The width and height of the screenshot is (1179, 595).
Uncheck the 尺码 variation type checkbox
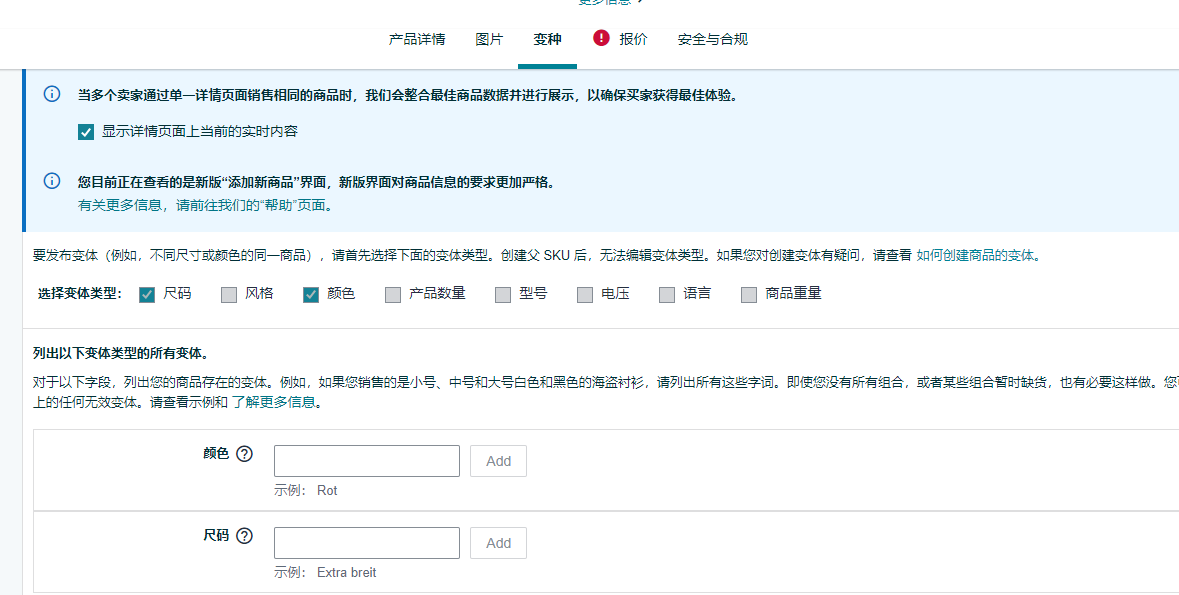147,294
